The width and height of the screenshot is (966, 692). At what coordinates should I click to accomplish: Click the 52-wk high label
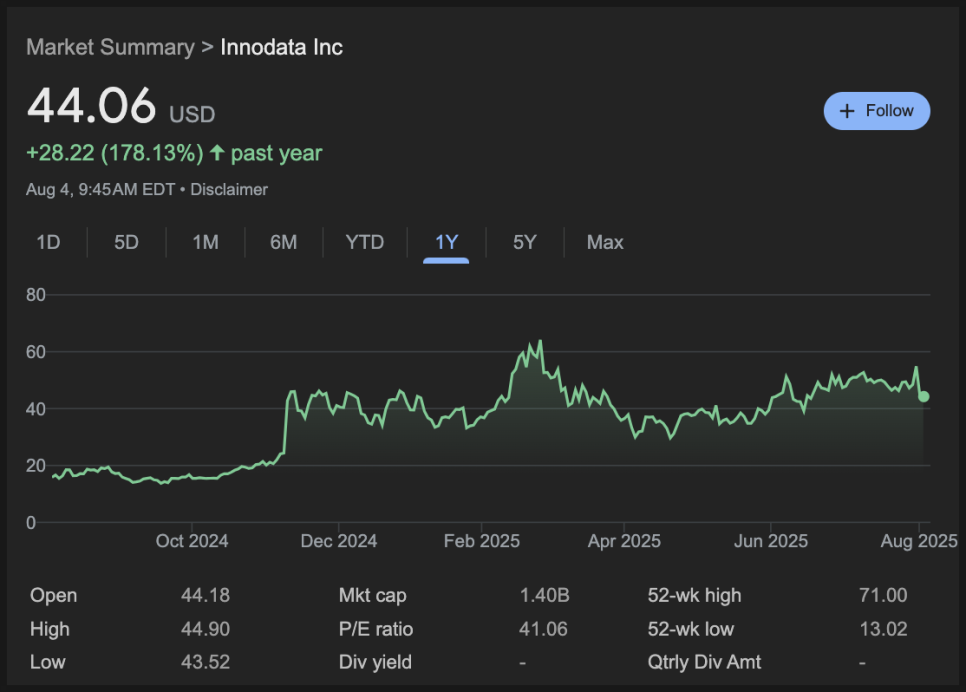tap(694, 596)
